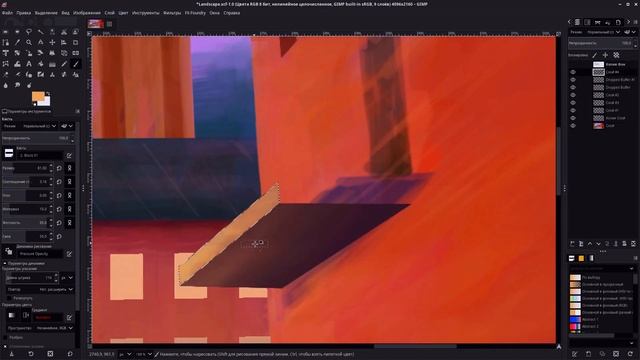
Task: Open the Фильтры menu
Action: 172,13
